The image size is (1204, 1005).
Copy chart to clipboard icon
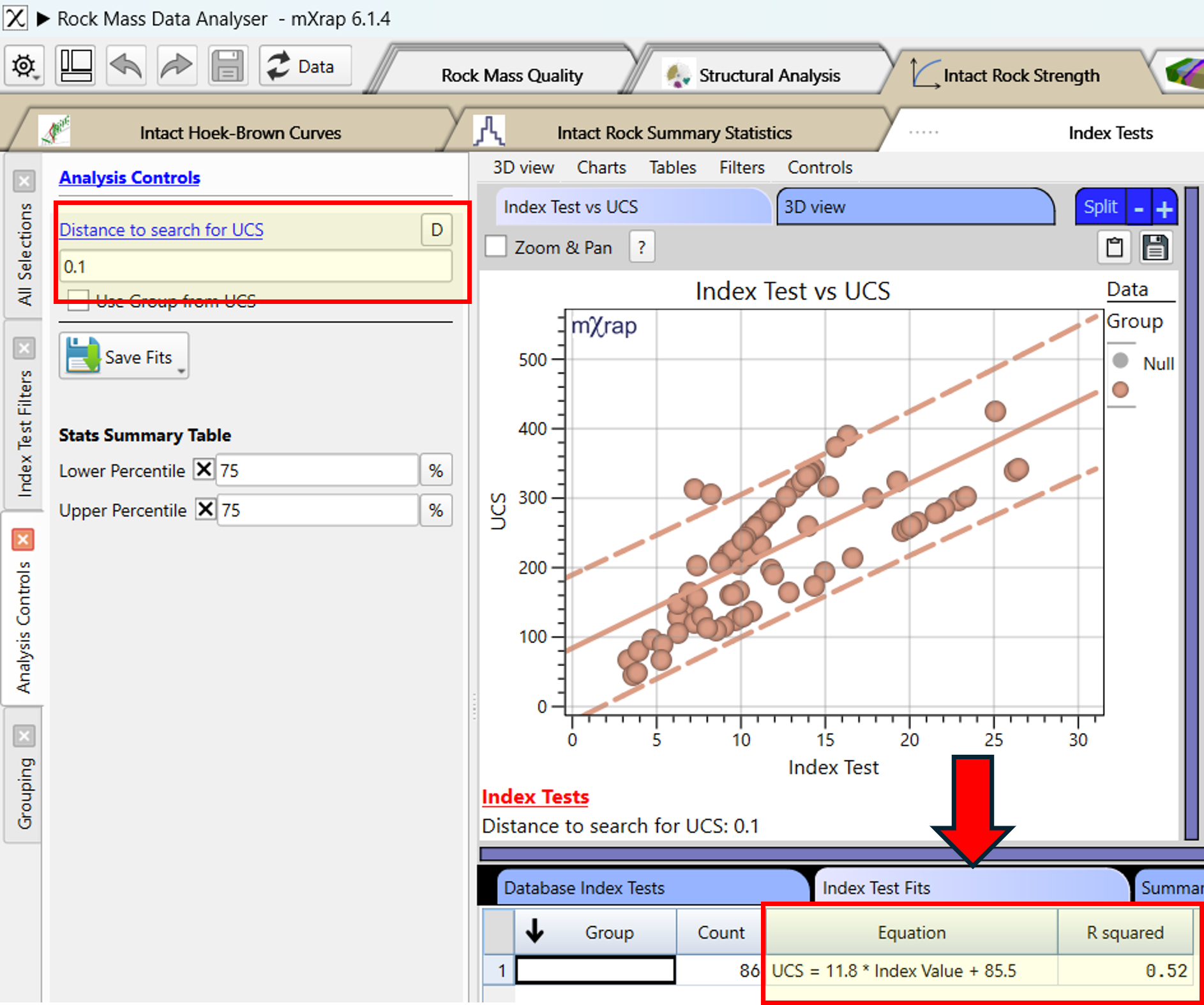(1114, 248)
